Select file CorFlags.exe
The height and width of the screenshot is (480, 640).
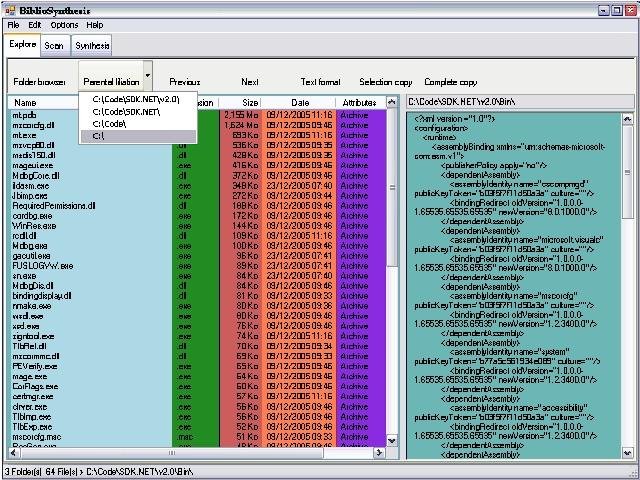coord(36,387)
